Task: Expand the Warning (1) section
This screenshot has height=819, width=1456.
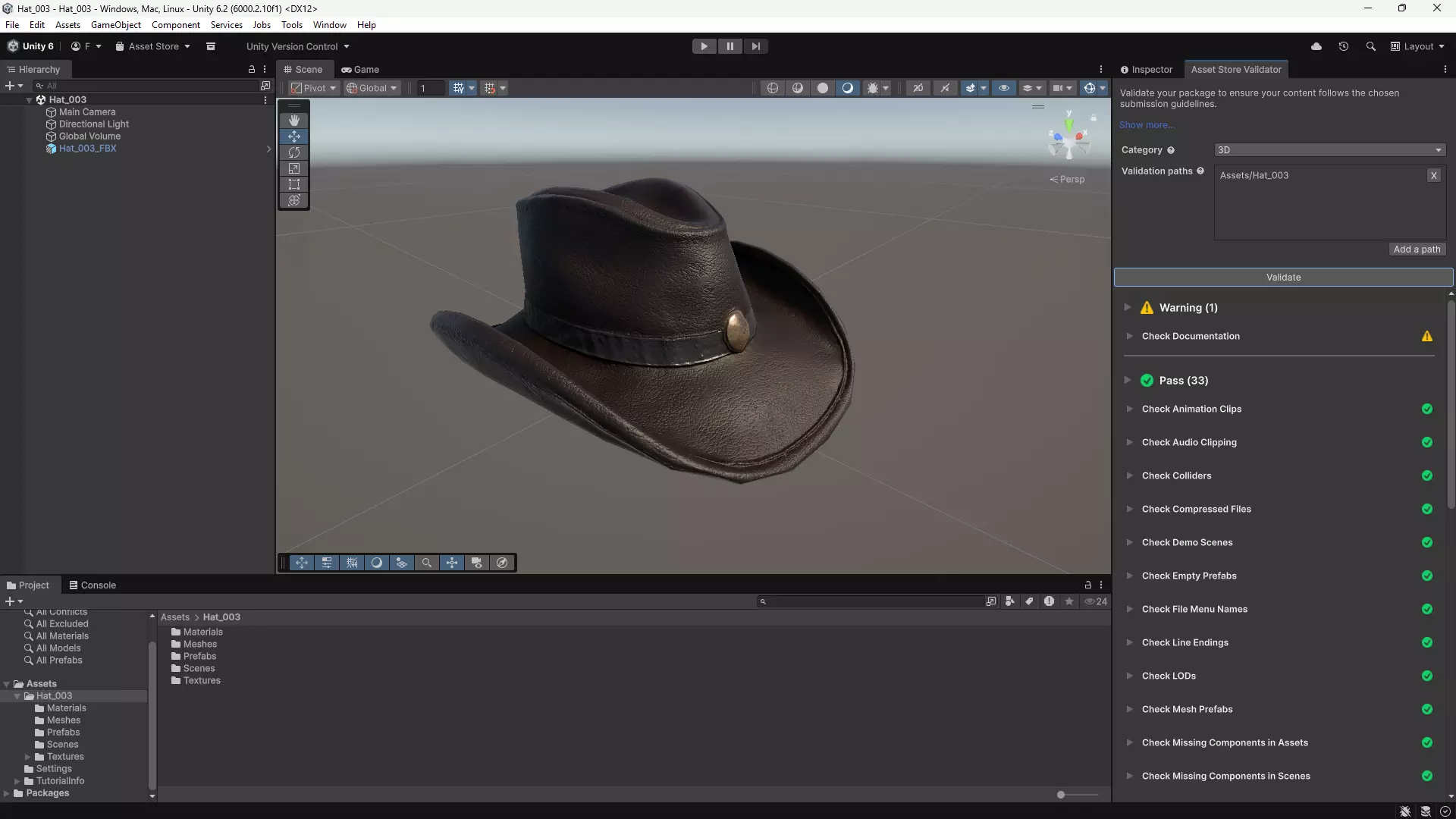Action: click(x=1128, y=307)
